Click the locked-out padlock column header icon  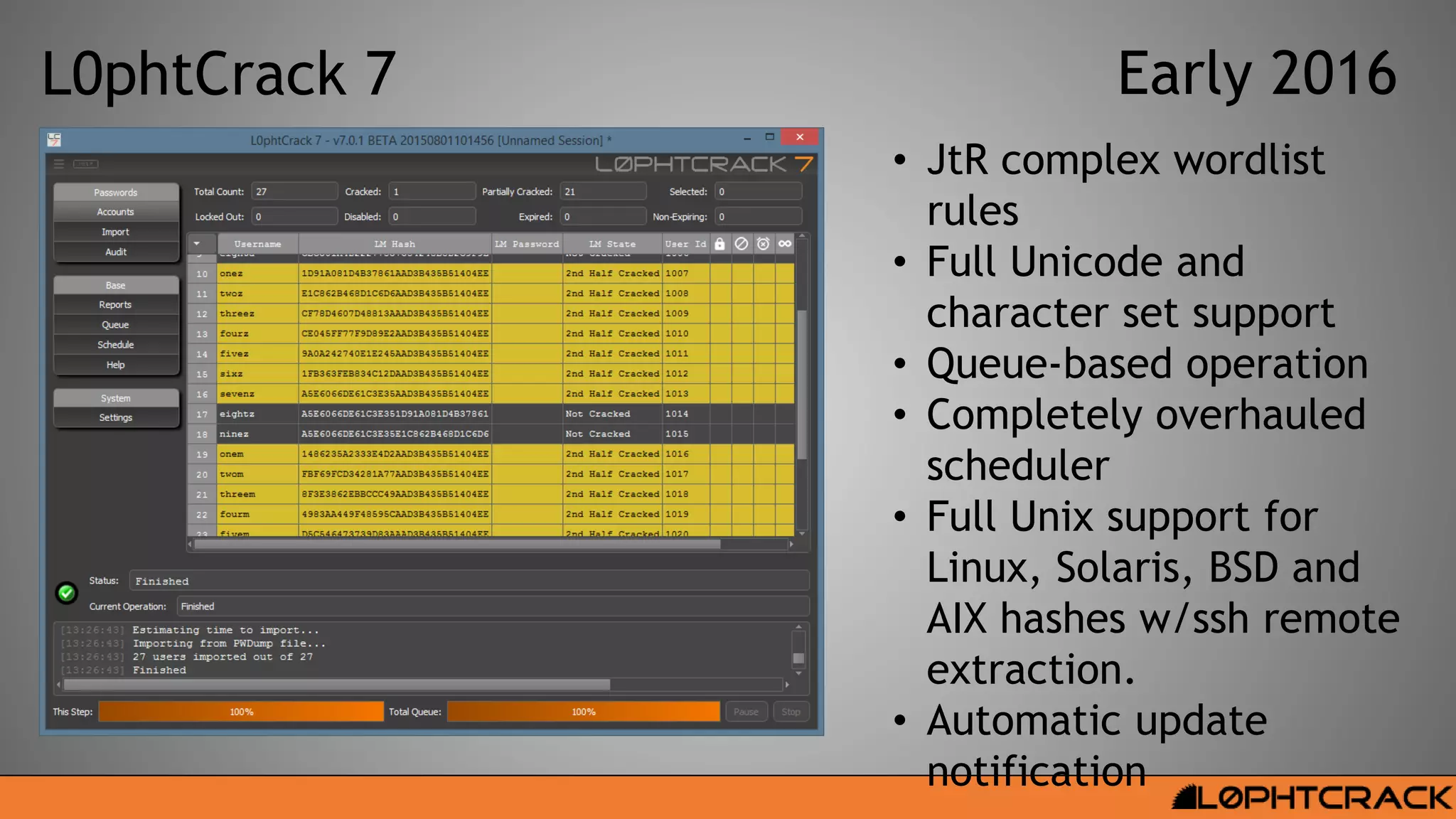719,244
